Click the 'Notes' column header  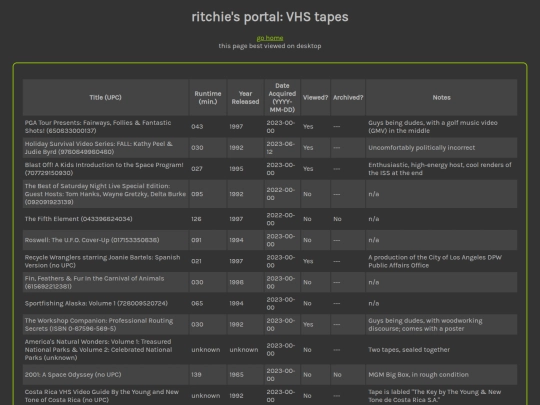[x=442, y=97]
